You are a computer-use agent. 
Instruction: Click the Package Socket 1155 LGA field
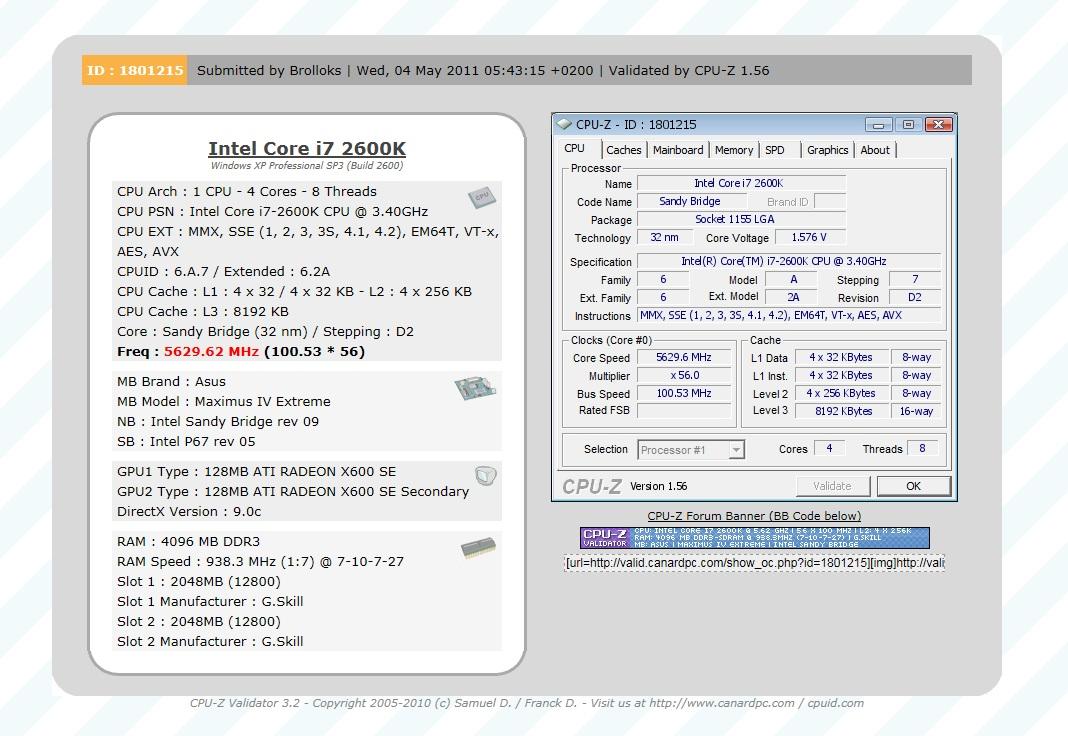click(x=741, y=219)
